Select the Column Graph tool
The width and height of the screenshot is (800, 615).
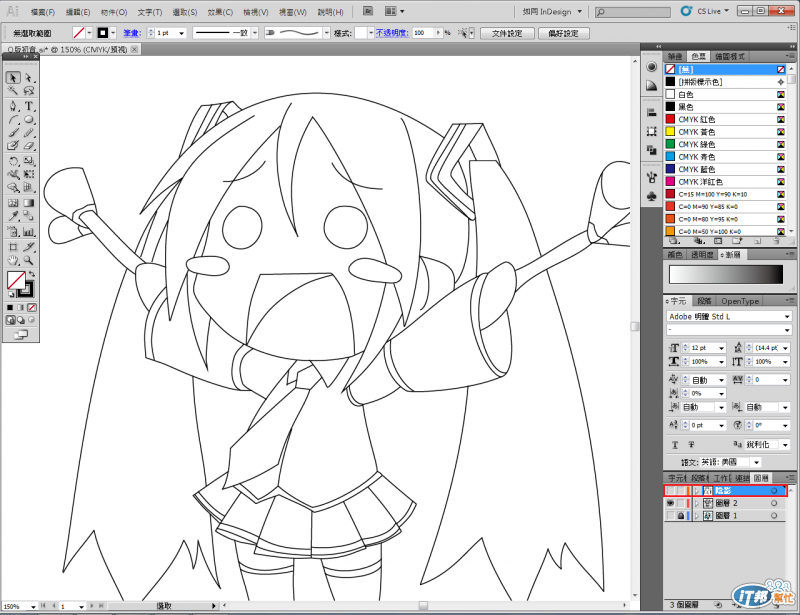pos(29,232)
